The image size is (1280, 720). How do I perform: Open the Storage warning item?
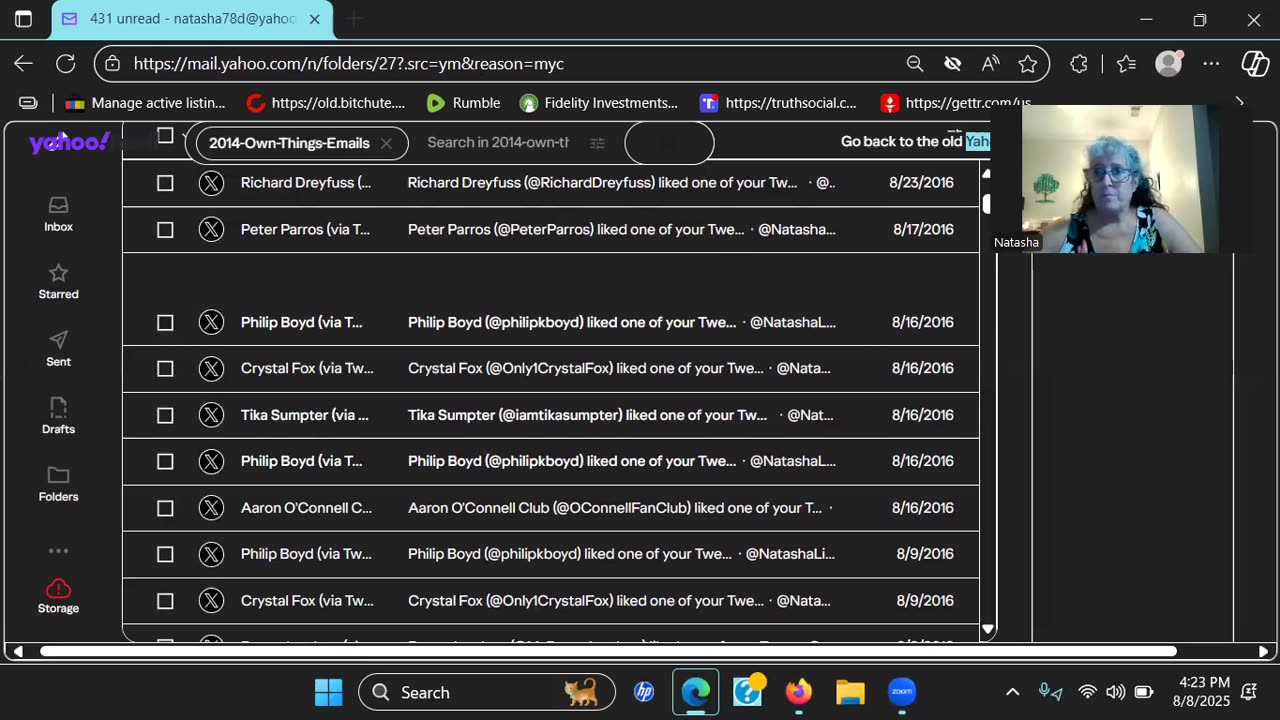click(59, 596)
